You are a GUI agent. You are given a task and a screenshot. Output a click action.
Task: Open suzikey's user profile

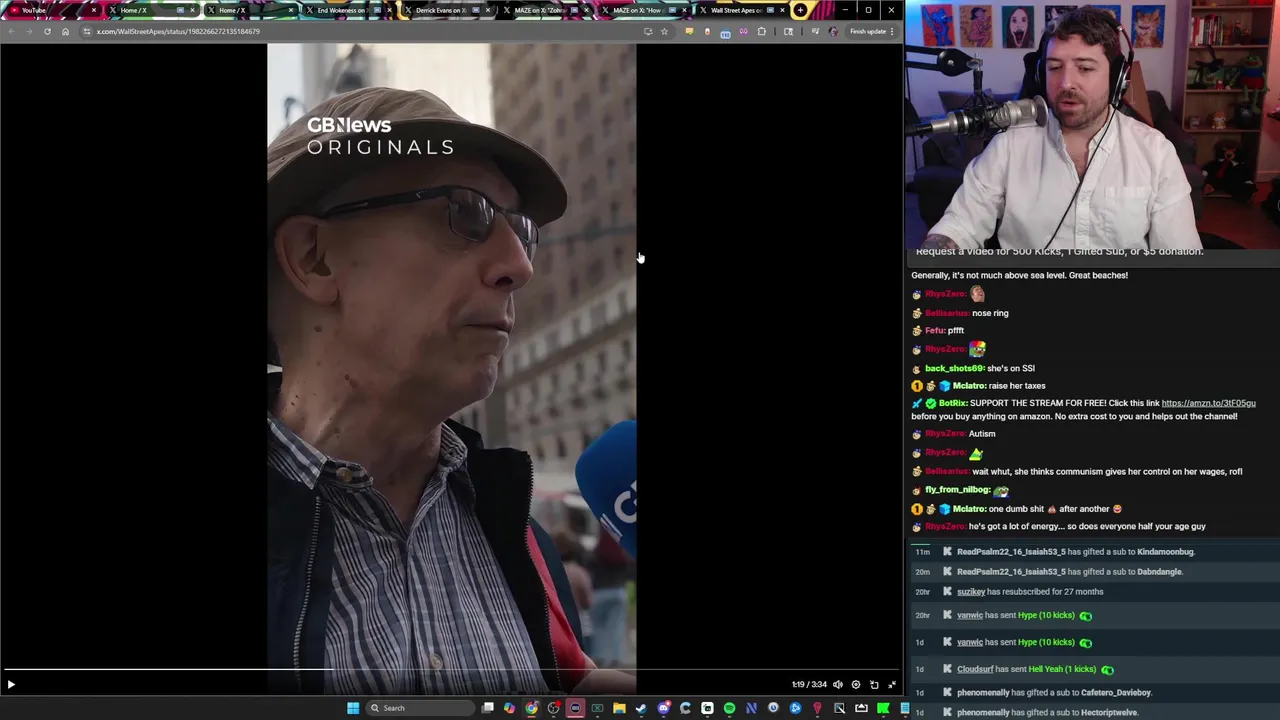tap(971, 592)
